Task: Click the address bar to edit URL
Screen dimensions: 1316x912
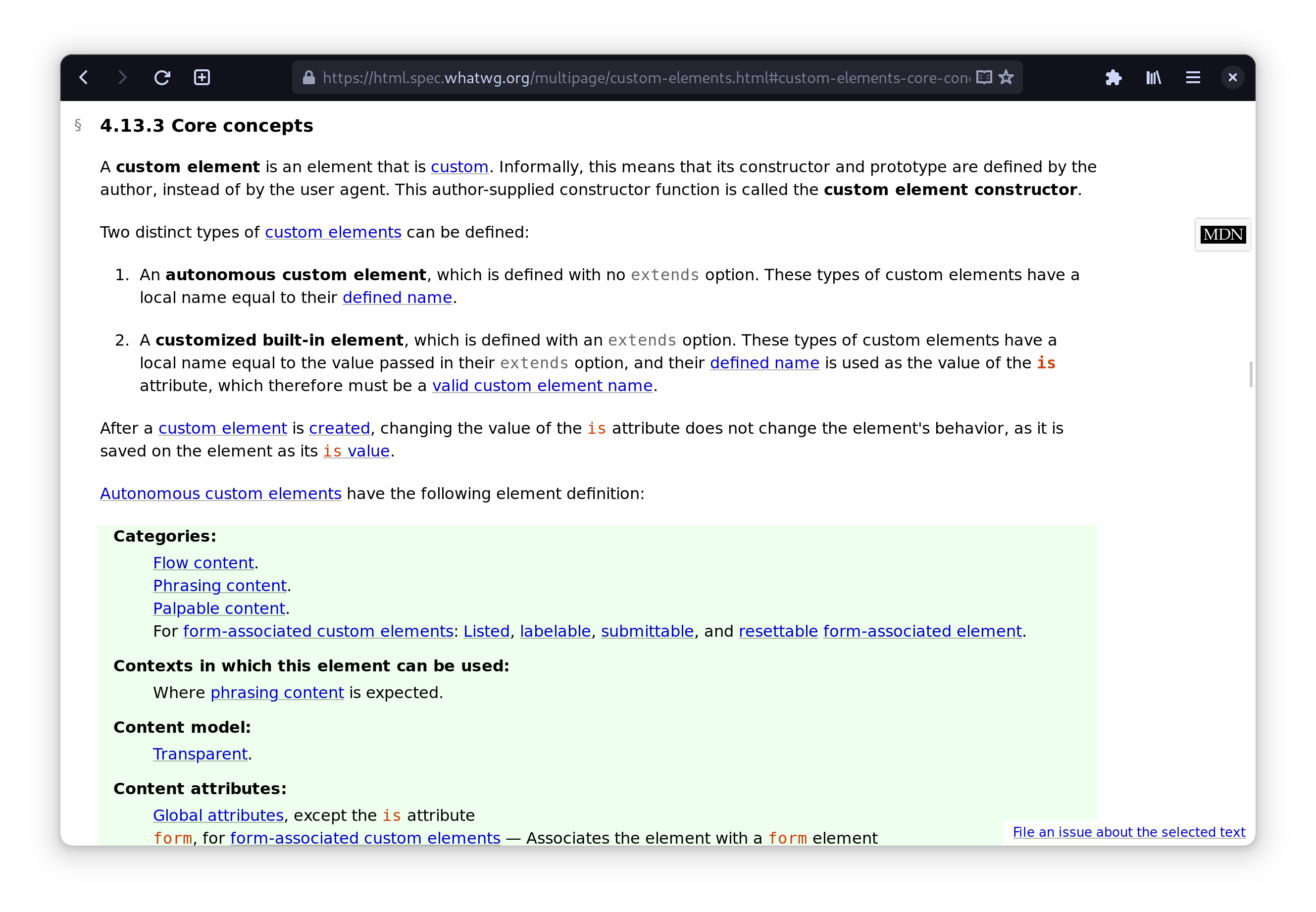Action: [x=629, y=77]
